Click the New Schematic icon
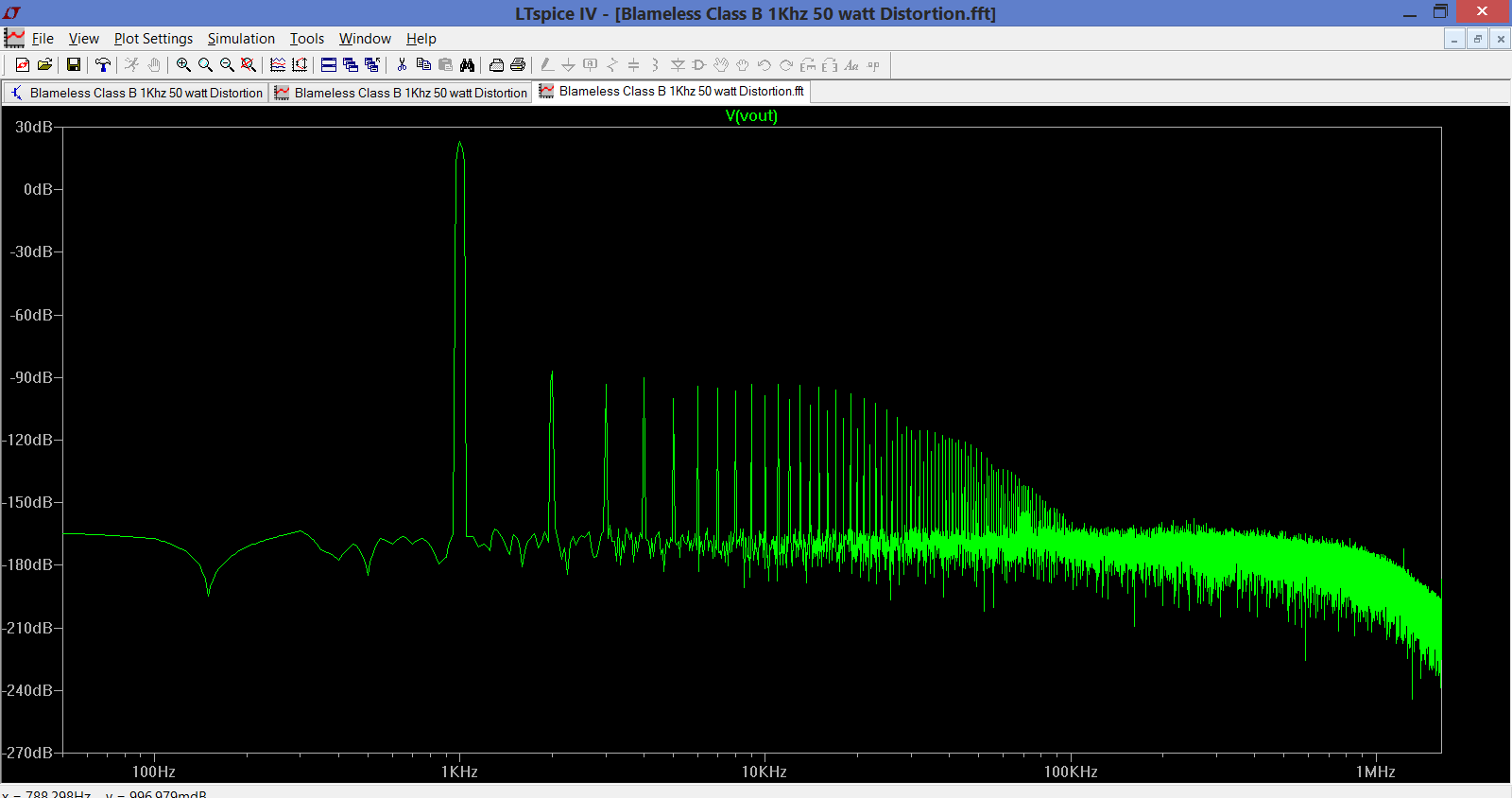This screenshot has width=1512, height=798. [x=23, y=65]
